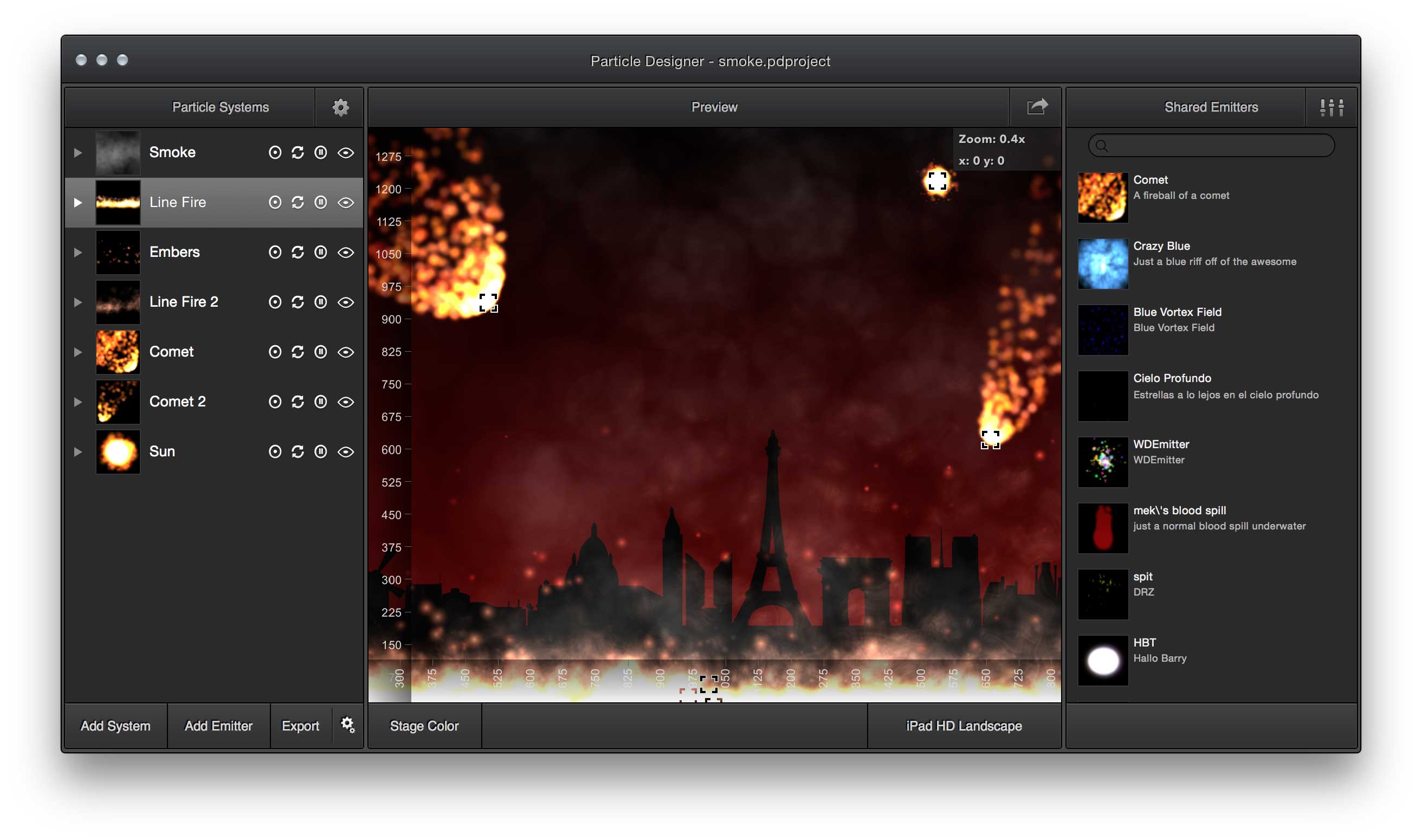Pause the Line Fire system
The width and height of the screenshot is (1422, 840).
[320, 202]
